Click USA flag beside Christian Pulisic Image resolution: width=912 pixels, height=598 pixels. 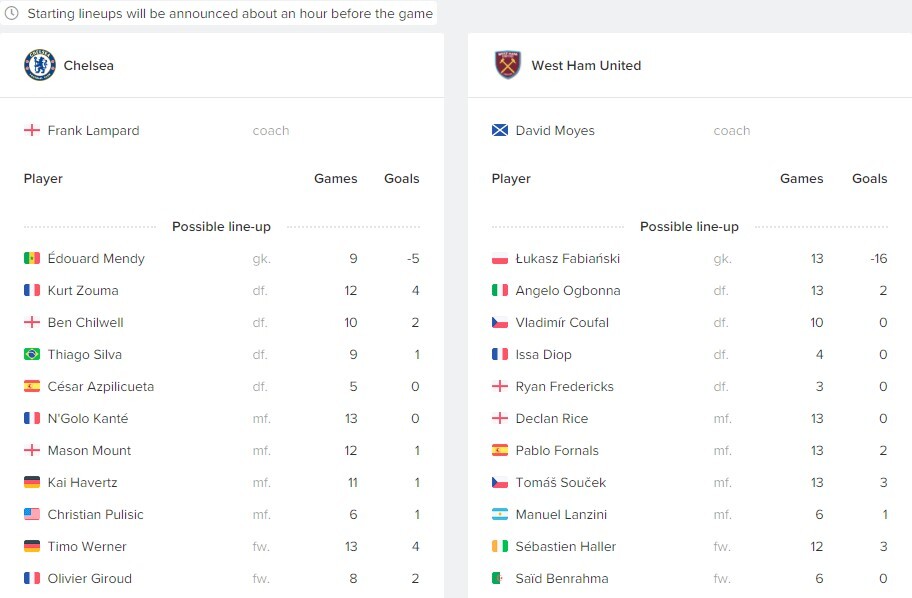tap(32, 514)
